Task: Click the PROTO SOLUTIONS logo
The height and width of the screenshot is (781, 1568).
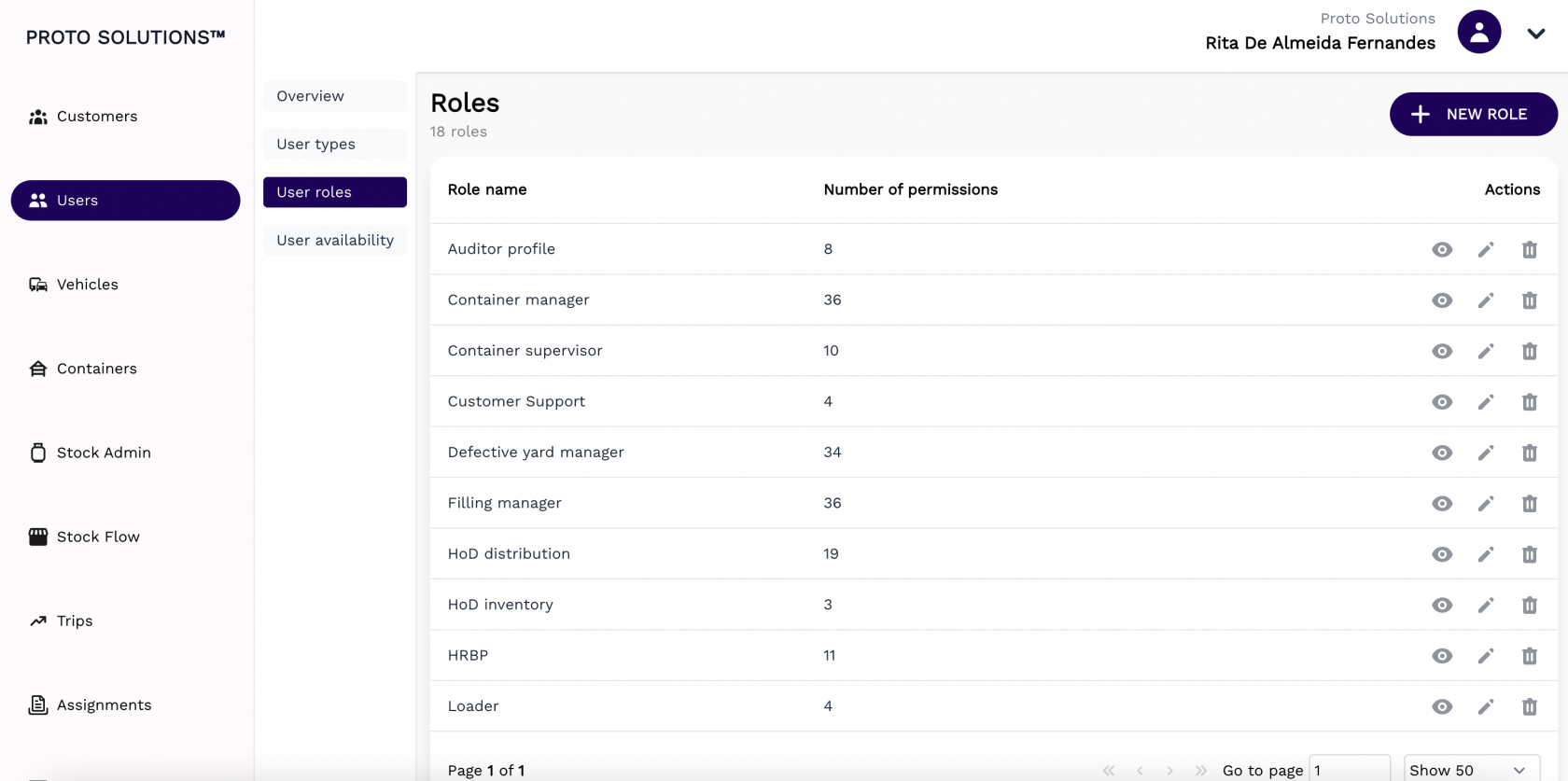Action: (x=126, y=37)
